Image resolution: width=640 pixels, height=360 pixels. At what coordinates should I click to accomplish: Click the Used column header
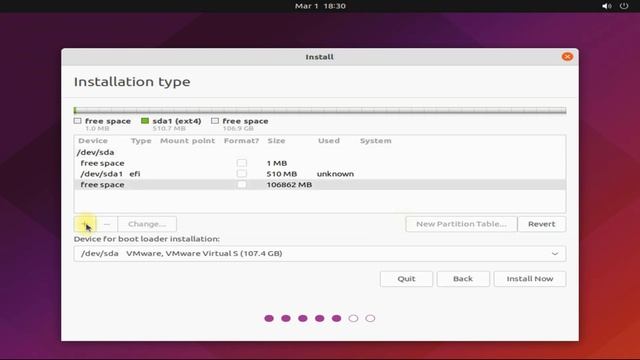click(x=329, y=141)
